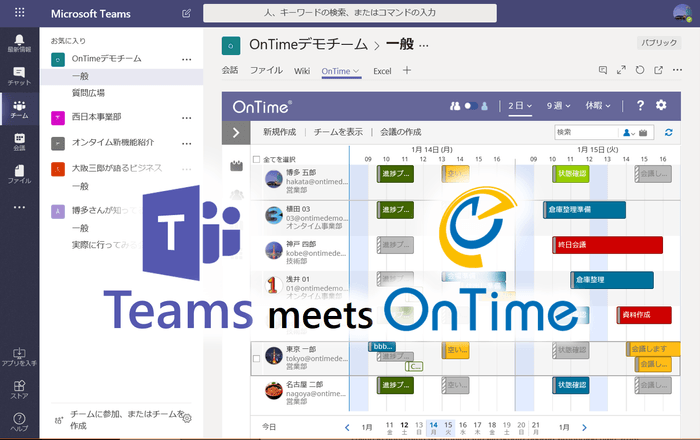Toggle the group/person view switch
The image size is (700, 440).
(x=468, y=105)
